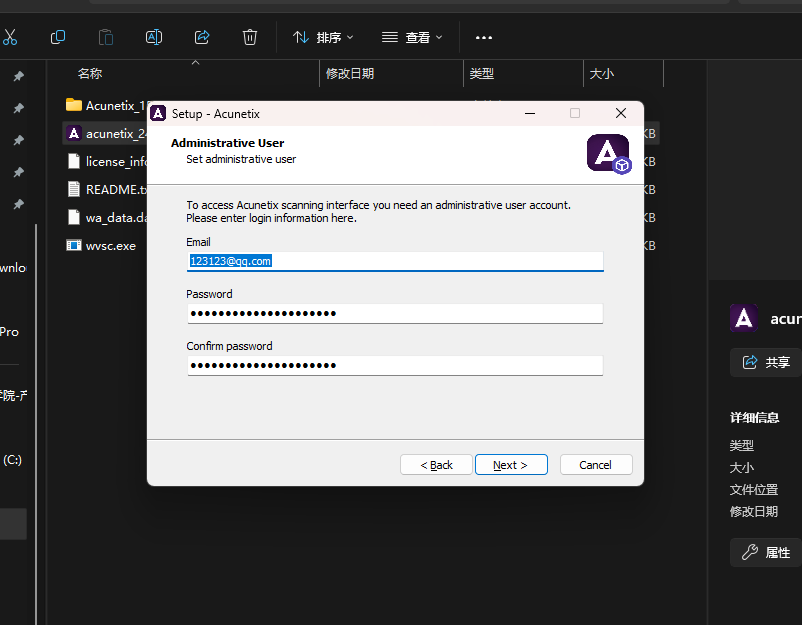The image size is (802, 625).
Task: Select the wa_data file icon
Action: pos(74,217)
